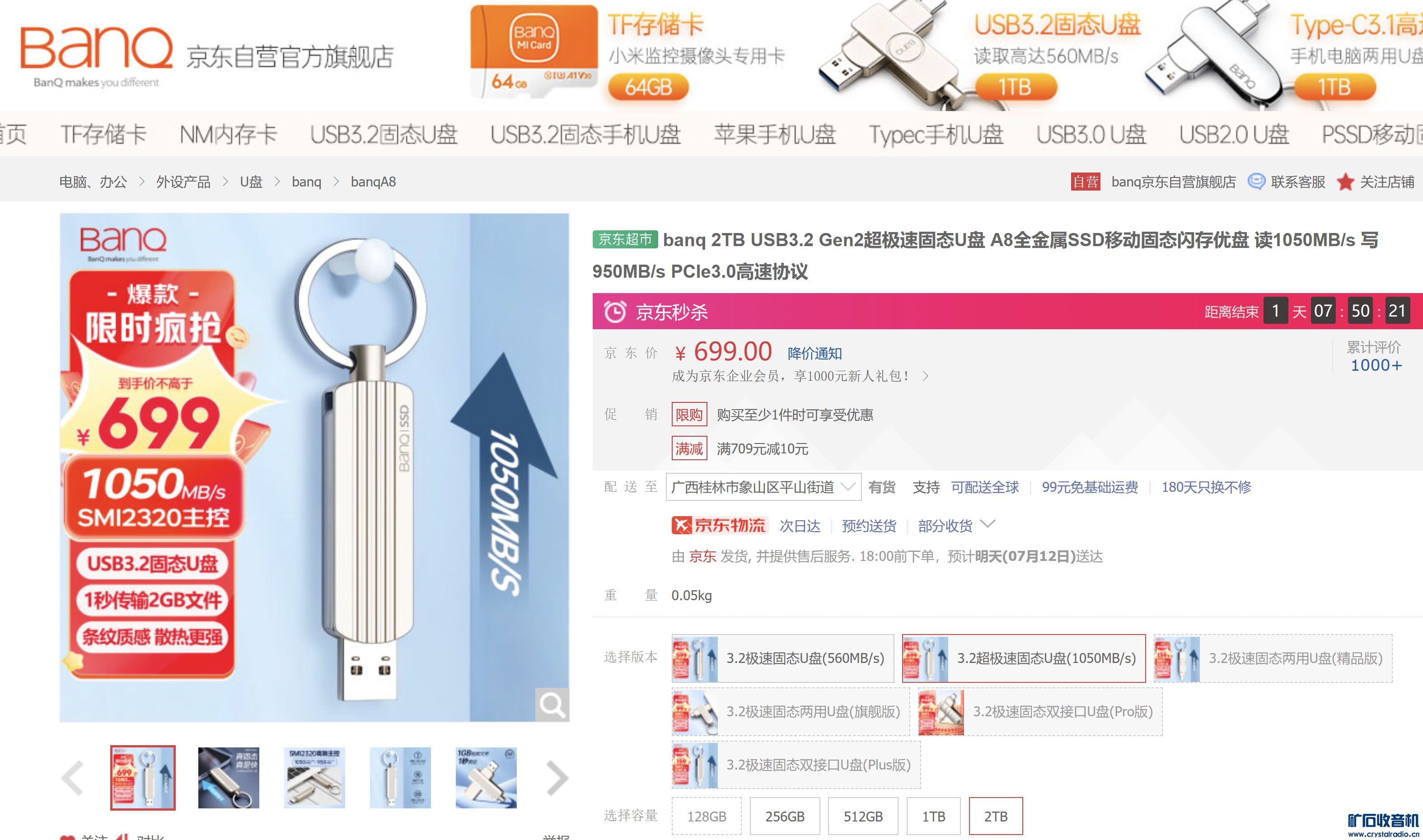Click the BanQ store logo
This screenshot has height=840, width=1423.
[96, 56]
